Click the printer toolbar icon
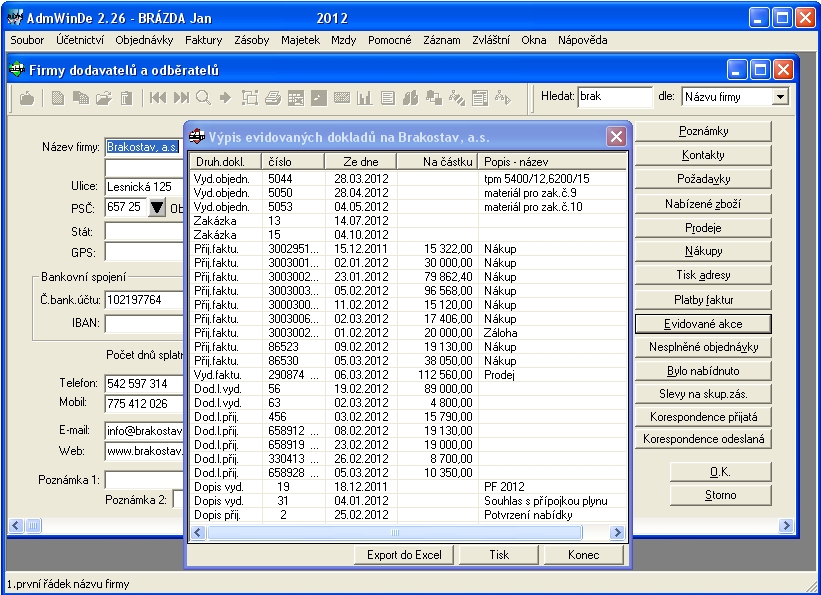This screenshot has height=595, width=821. coord(273,98)
